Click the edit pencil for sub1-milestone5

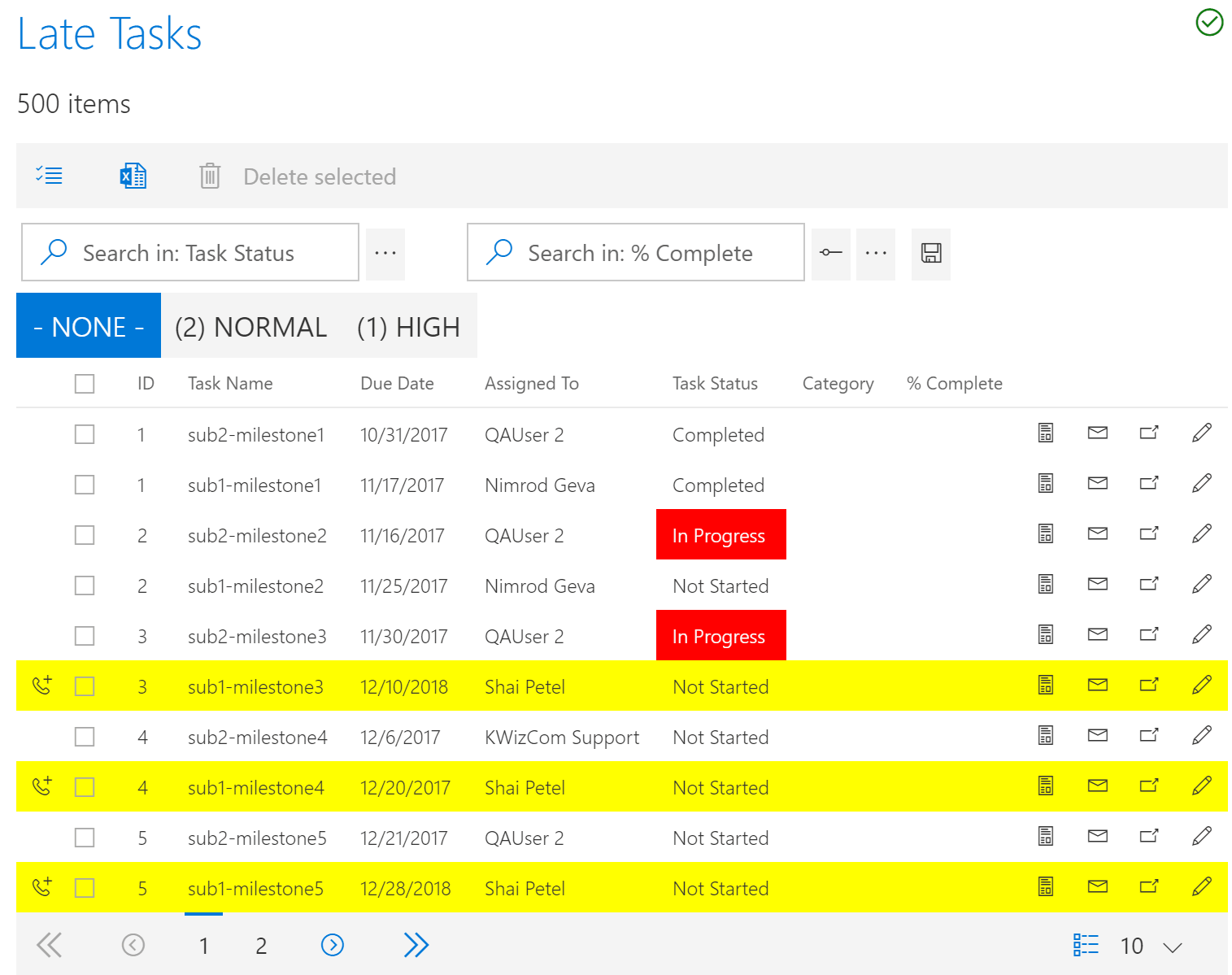tap(1201, 887)
